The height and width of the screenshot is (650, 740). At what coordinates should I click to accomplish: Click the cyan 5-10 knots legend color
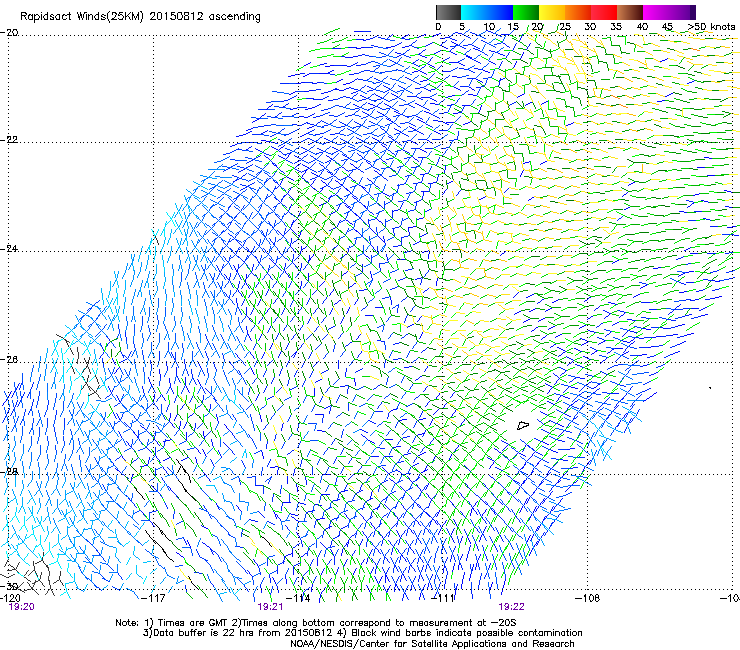tap(474, 12)
